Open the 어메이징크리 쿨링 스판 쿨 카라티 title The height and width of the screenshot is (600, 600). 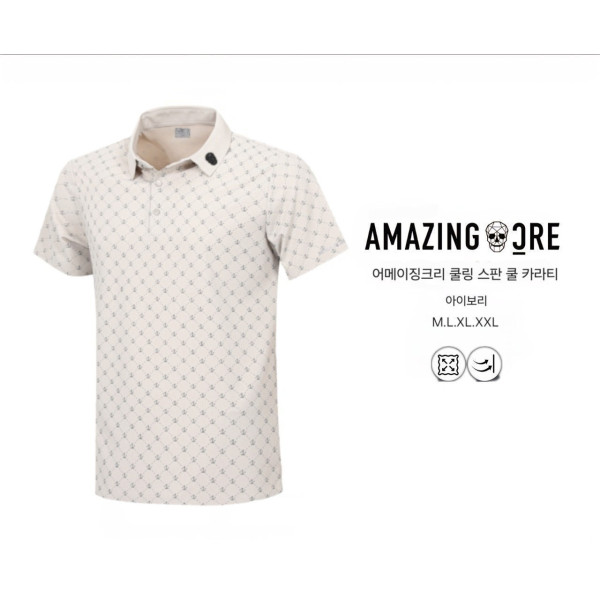click(465, 275)
